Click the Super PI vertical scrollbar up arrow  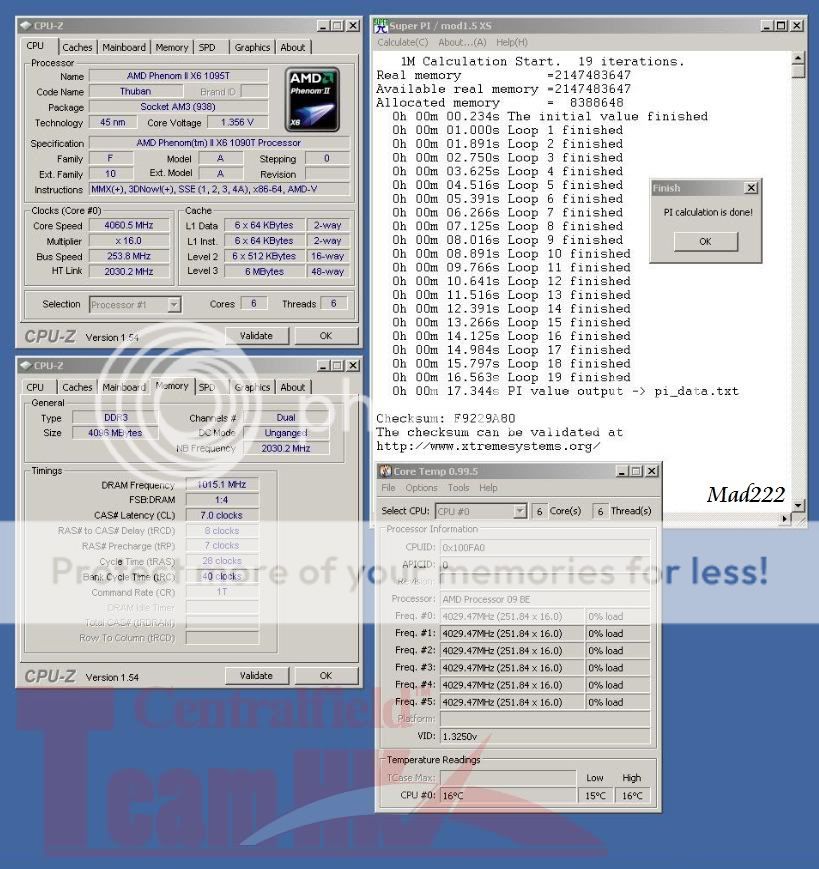pyautogui.click(x=797, y=58)
